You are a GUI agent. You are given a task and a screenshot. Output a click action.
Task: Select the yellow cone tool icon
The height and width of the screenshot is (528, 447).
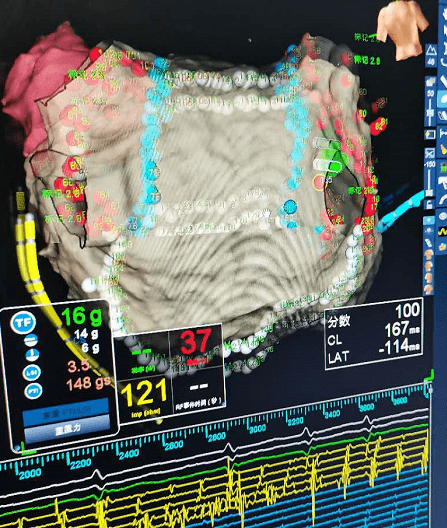443,149
